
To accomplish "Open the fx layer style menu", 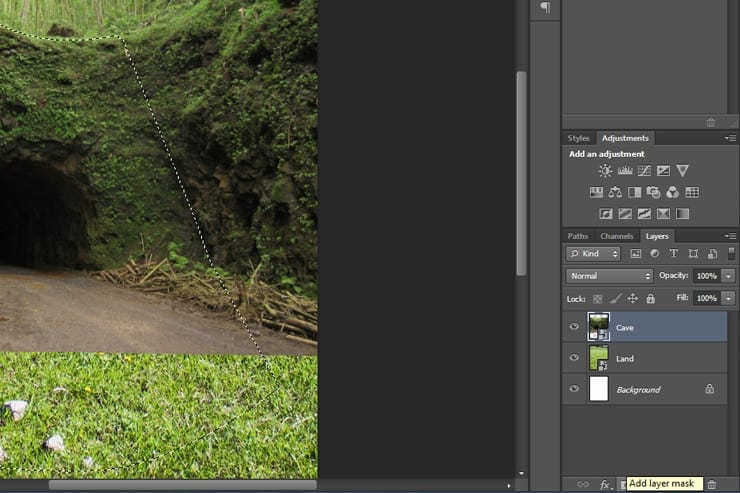I will (605, 485).
